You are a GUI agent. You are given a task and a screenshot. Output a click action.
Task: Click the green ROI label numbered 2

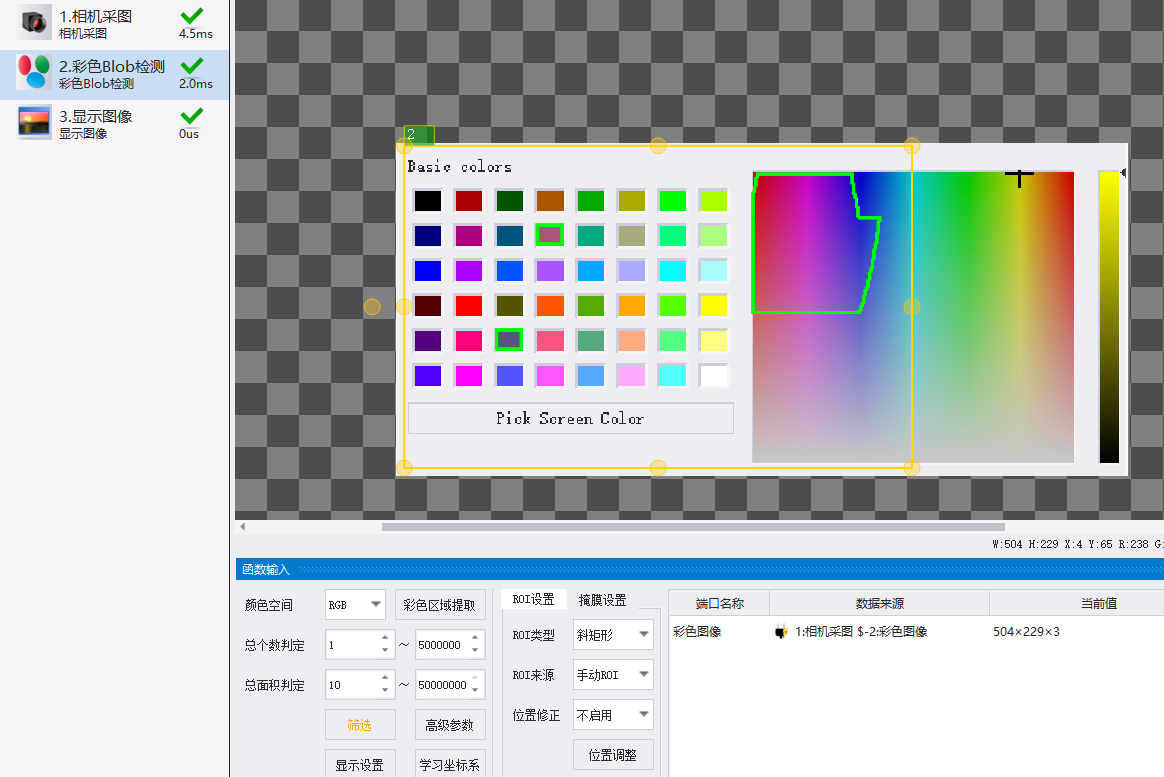click(x=419, y=135)
